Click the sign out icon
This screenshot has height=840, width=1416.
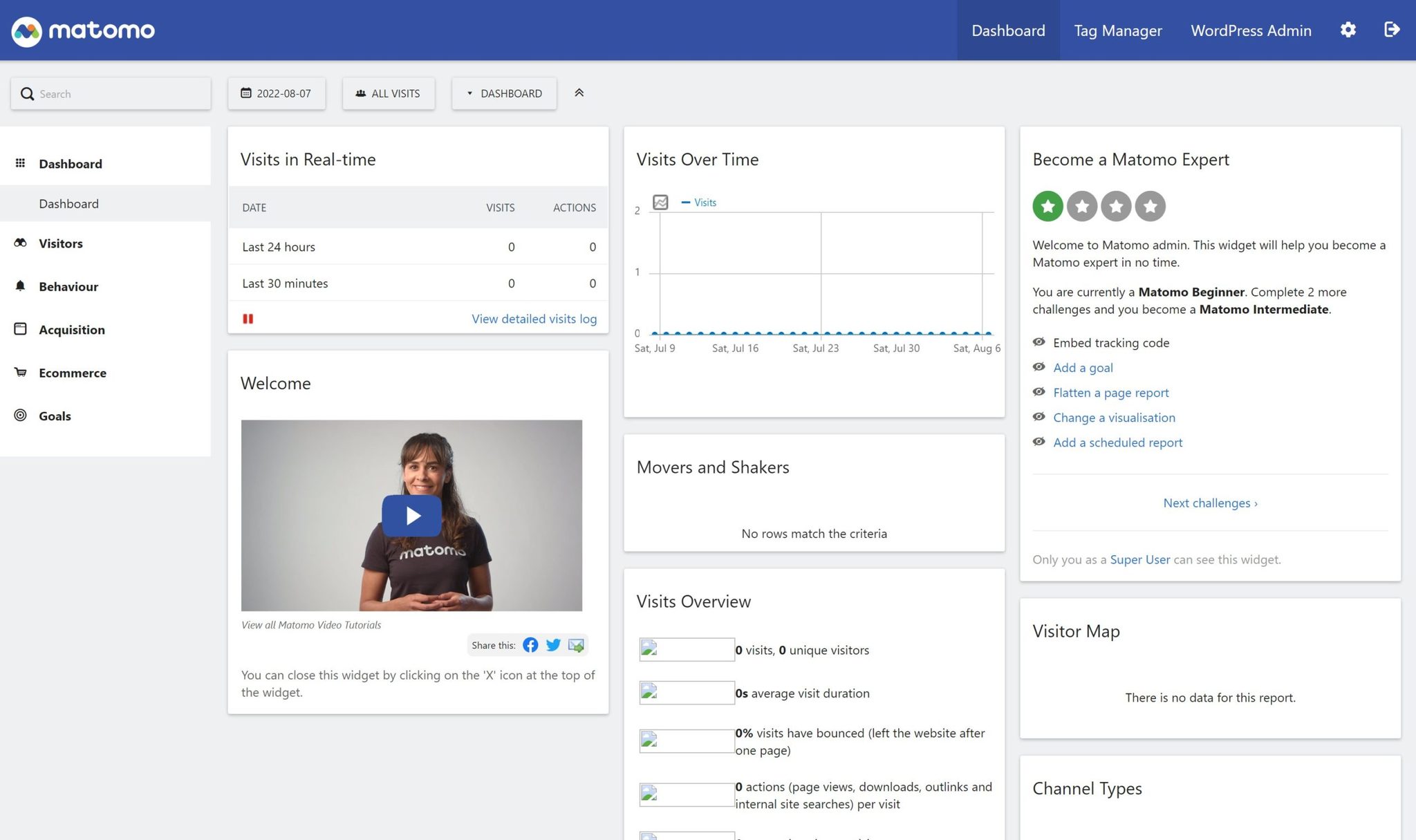click(x=1391, y=30)
